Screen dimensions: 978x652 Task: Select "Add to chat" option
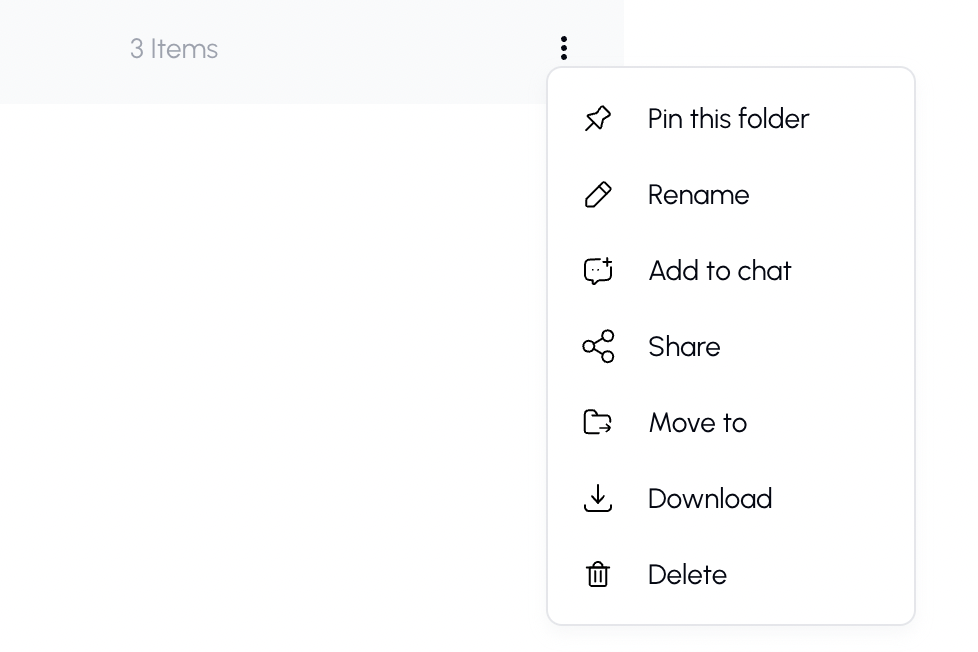[719, 270]
